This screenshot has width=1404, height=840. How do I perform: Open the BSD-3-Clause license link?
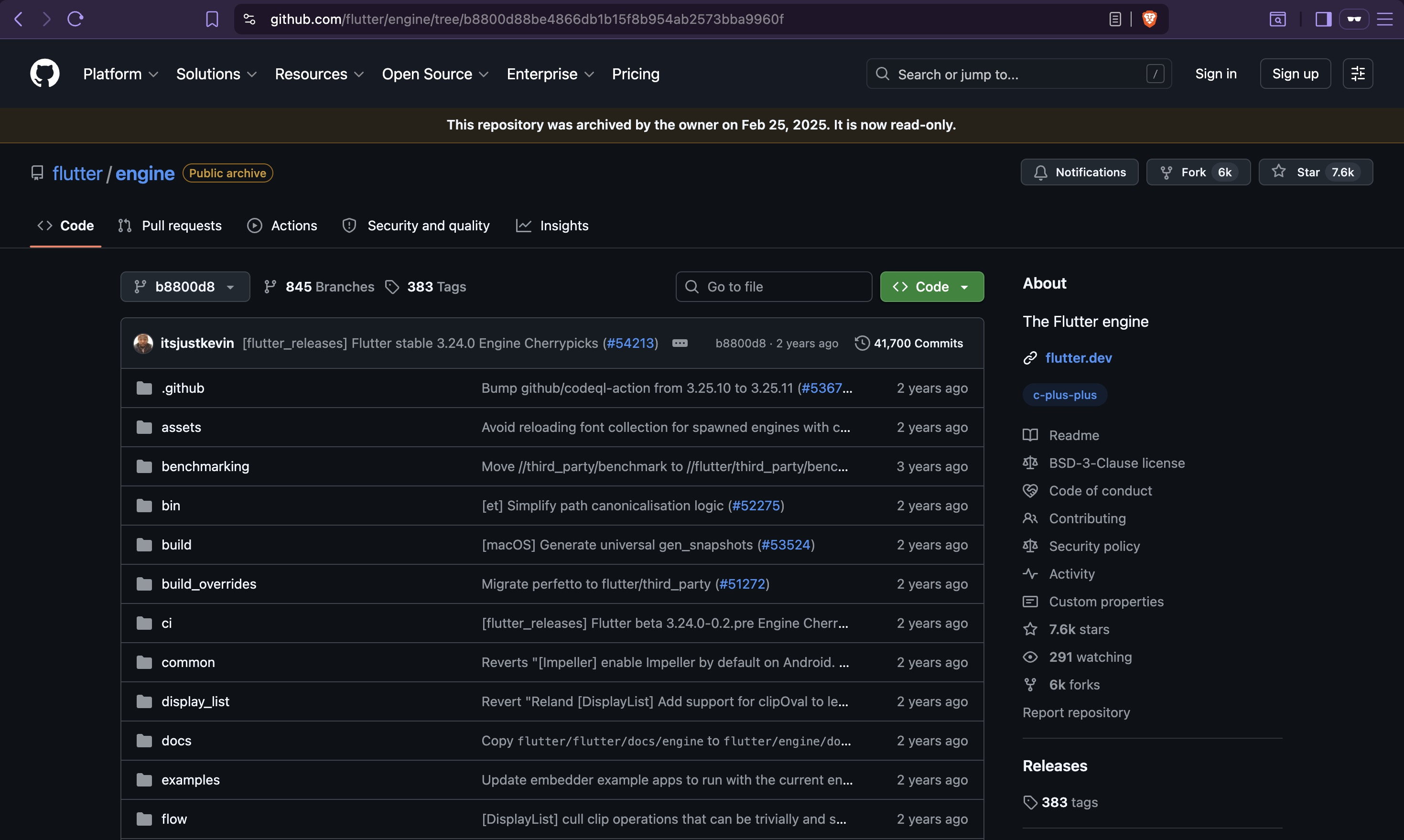pos(1116,463)
